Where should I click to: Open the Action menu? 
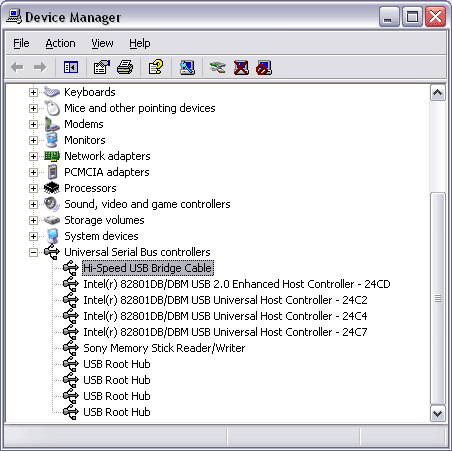point(60,43)
